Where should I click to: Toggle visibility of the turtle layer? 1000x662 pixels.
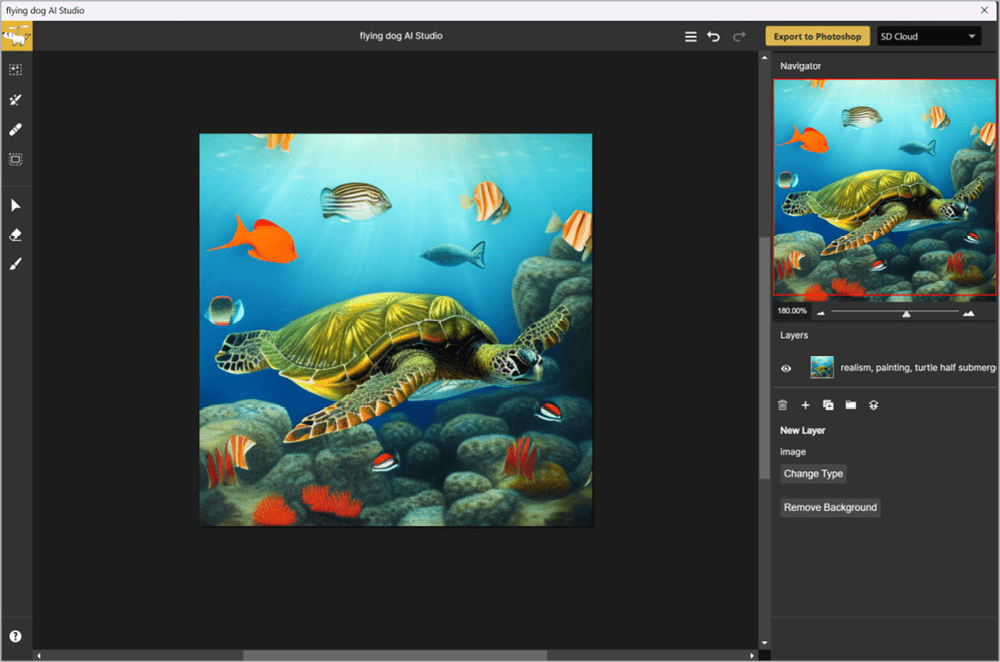click(786, 368)
